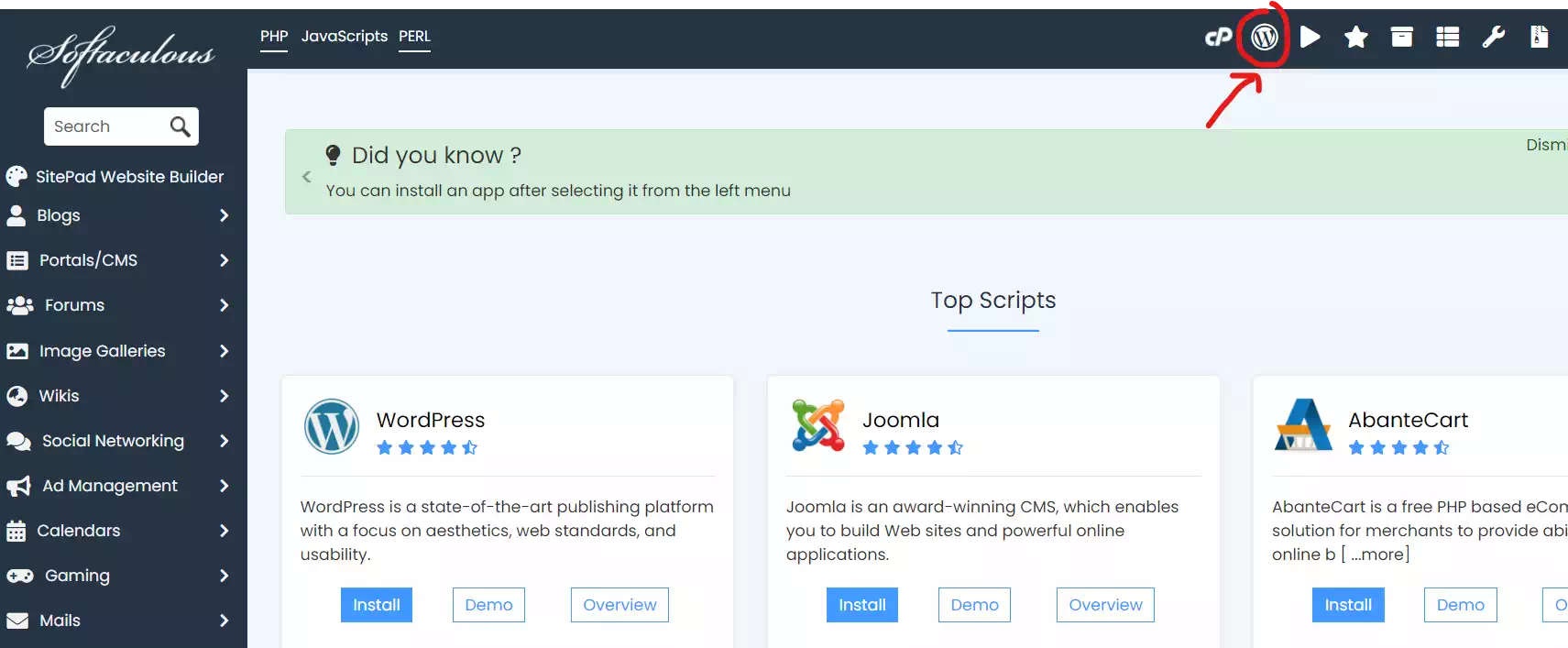Open WordPress Manager icon in top bar

[1265, 37]
